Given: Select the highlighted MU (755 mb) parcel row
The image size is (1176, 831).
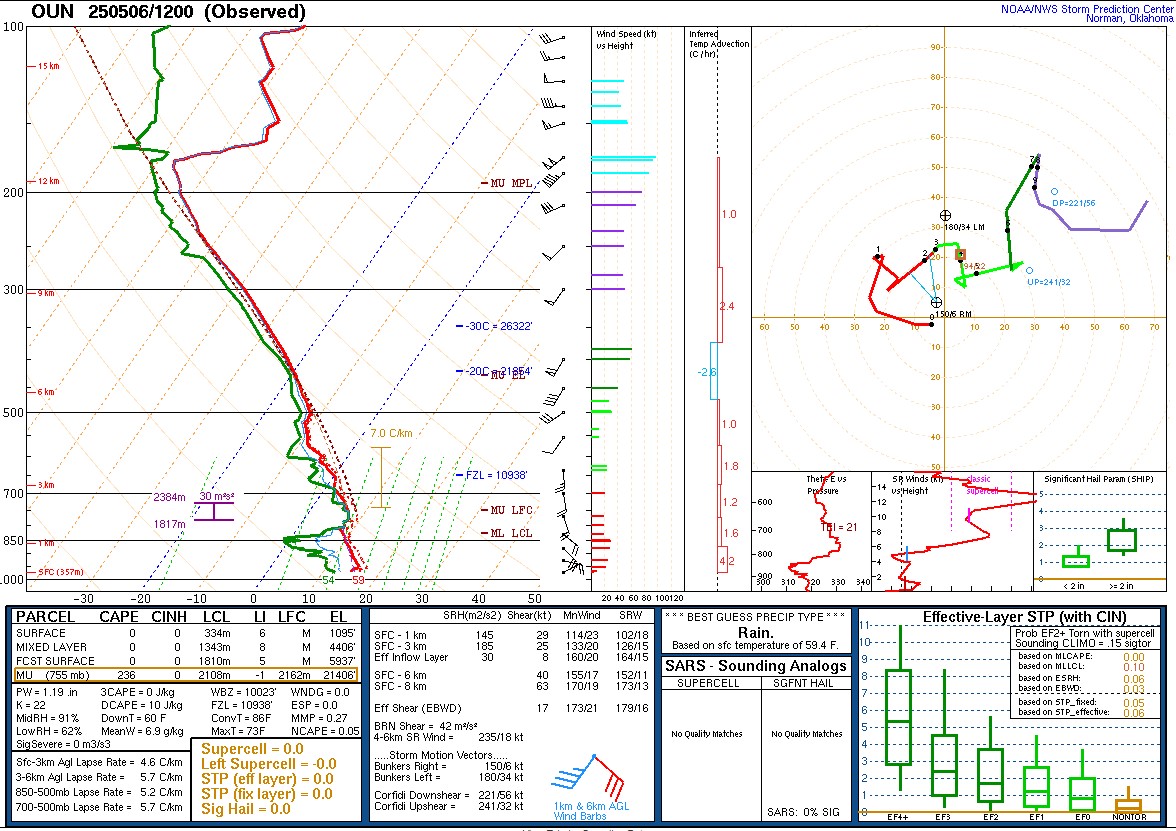Looking at the screenshot, I should (185, 675).
